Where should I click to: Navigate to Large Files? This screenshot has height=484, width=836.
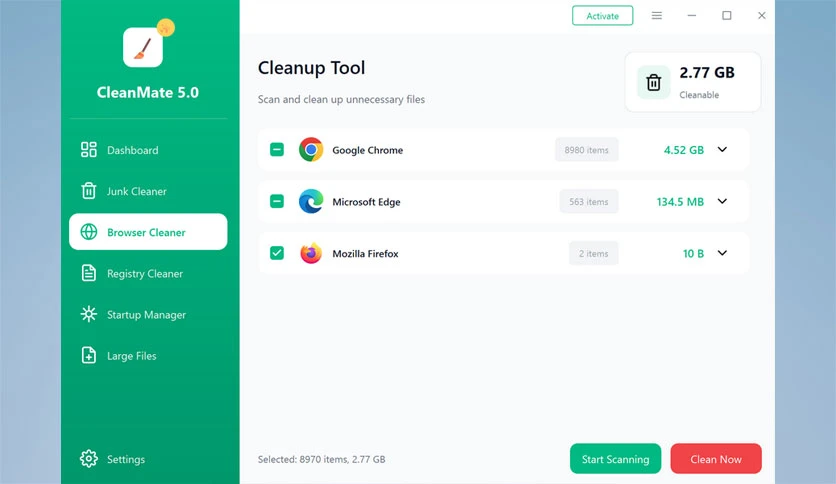[x=148, y=355]
